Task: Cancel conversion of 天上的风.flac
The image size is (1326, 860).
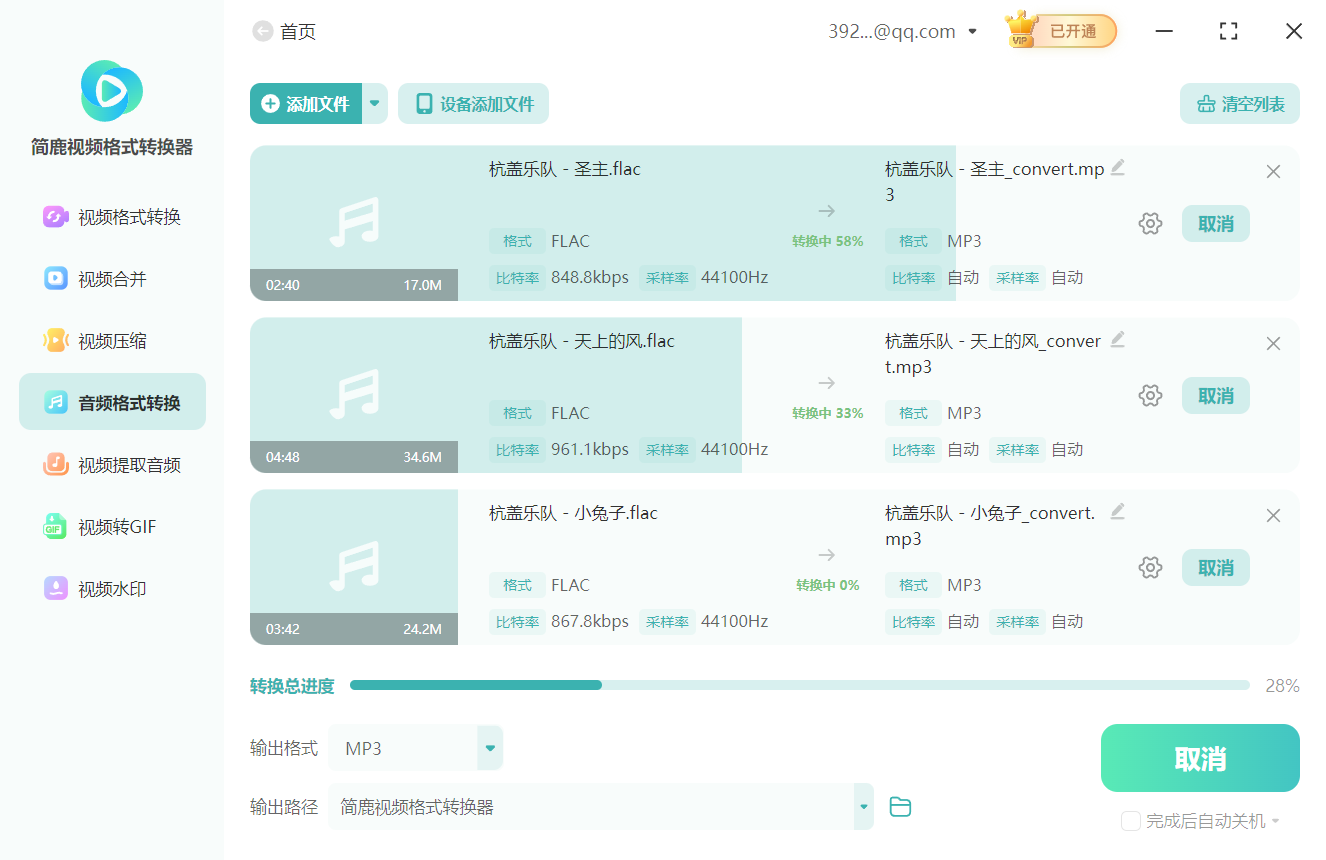Action: pos(1215,395)
